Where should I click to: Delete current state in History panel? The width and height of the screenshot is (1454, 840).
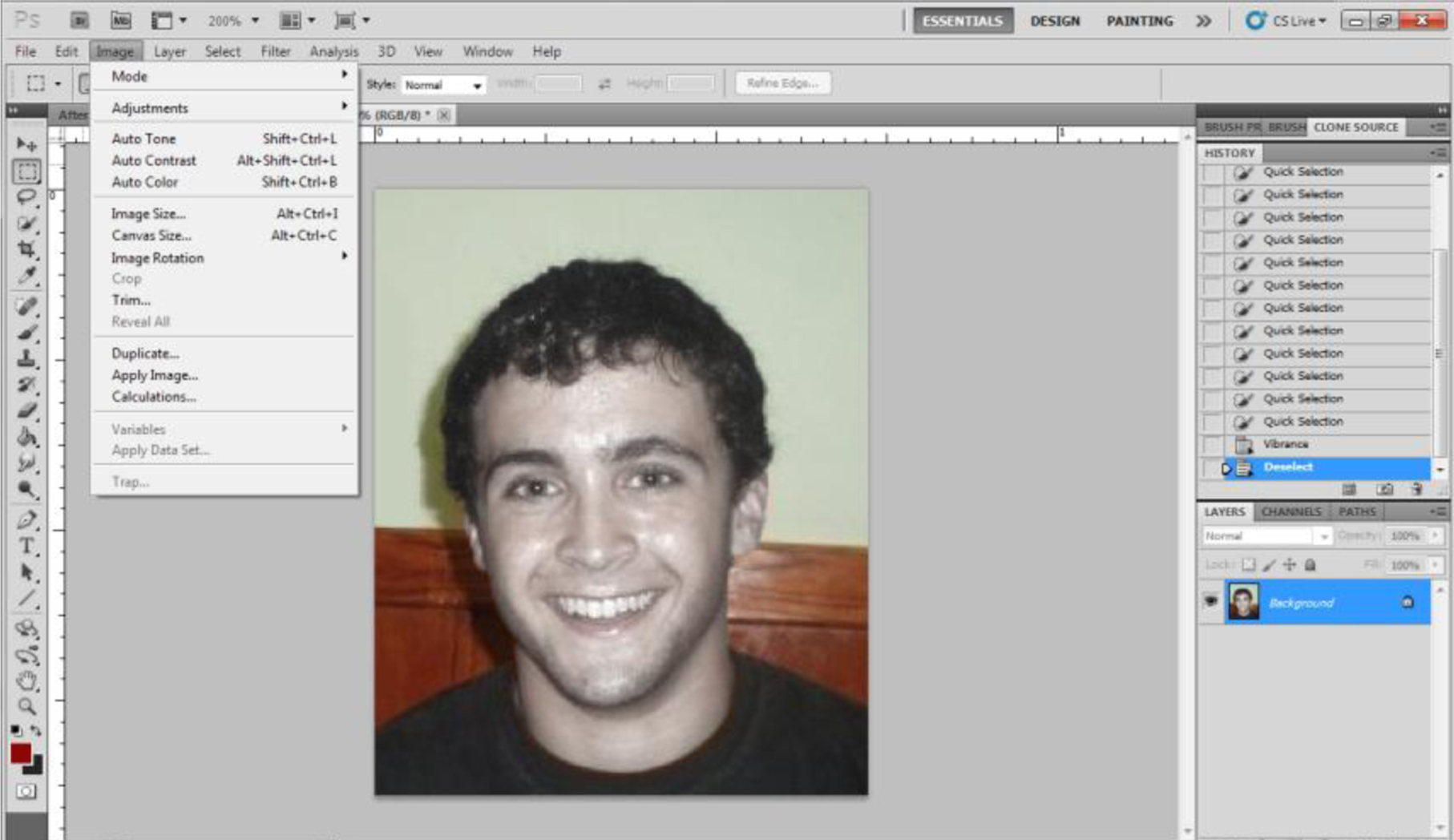[1417, 489]
